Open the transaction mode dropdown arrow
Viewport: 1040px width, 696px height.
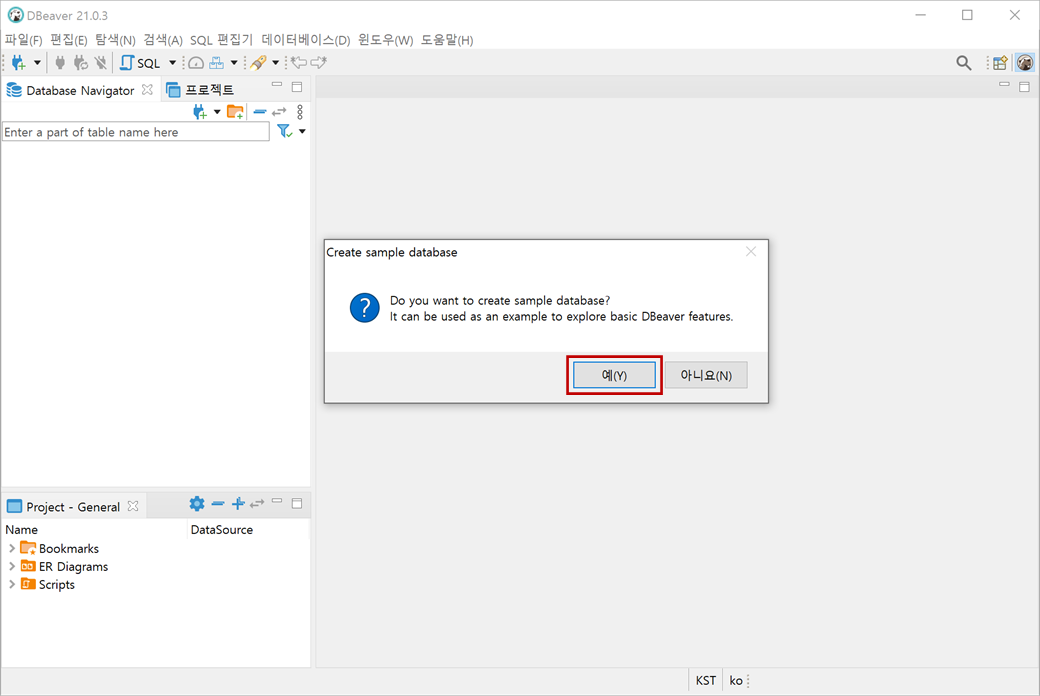(234, 63)
